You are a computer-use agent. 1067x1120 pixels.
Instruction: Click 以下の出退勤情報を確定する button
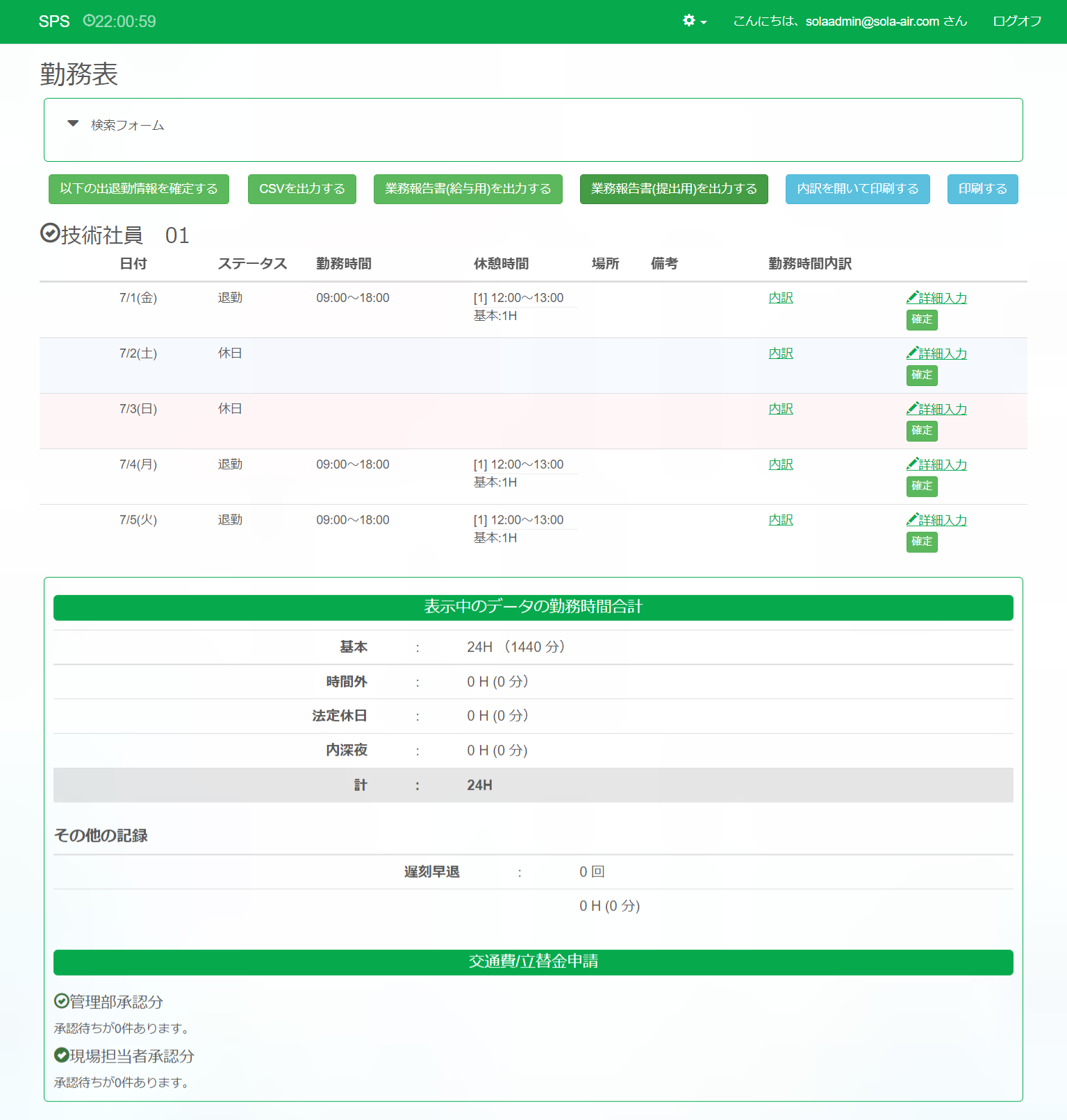click(139, 189)
